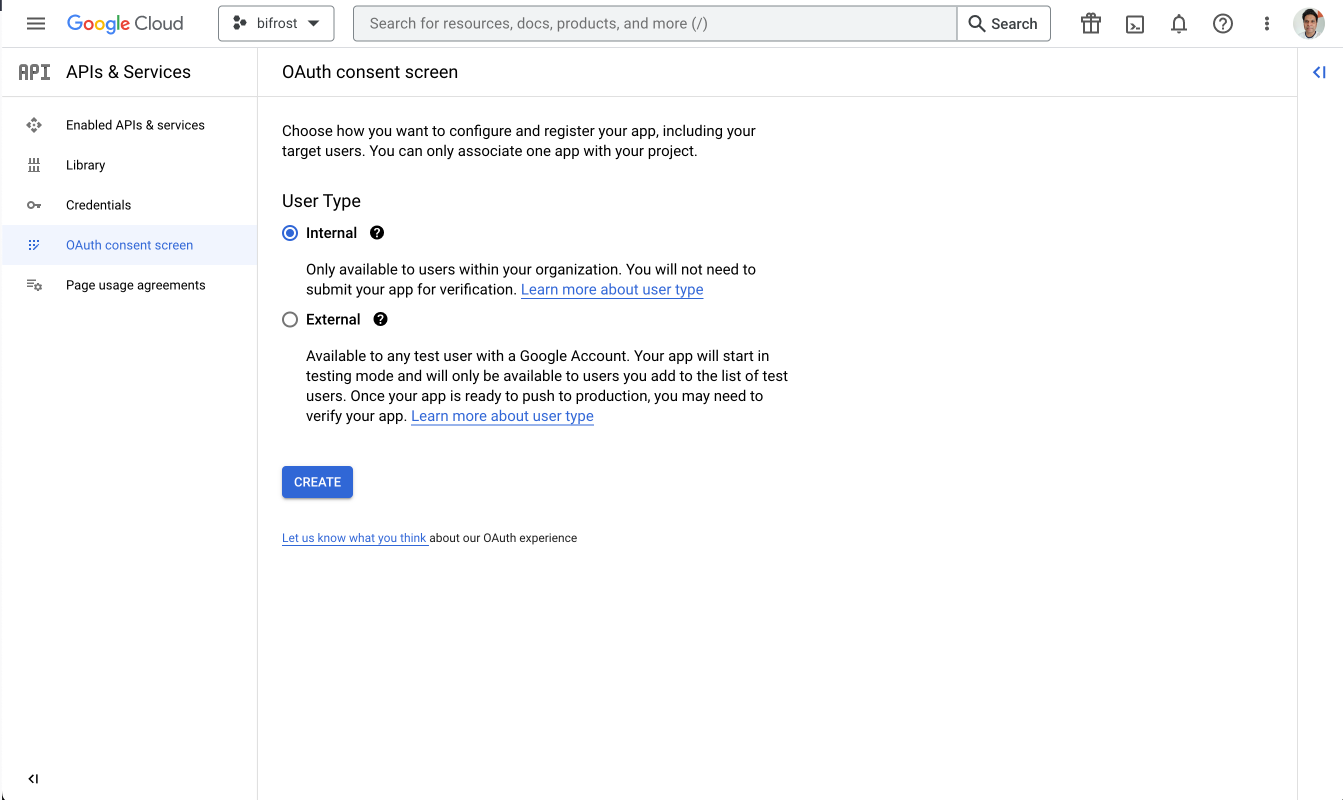Collapse the left navigation sidebar
Screen dimensions: 1343x800
pos(33,779)
